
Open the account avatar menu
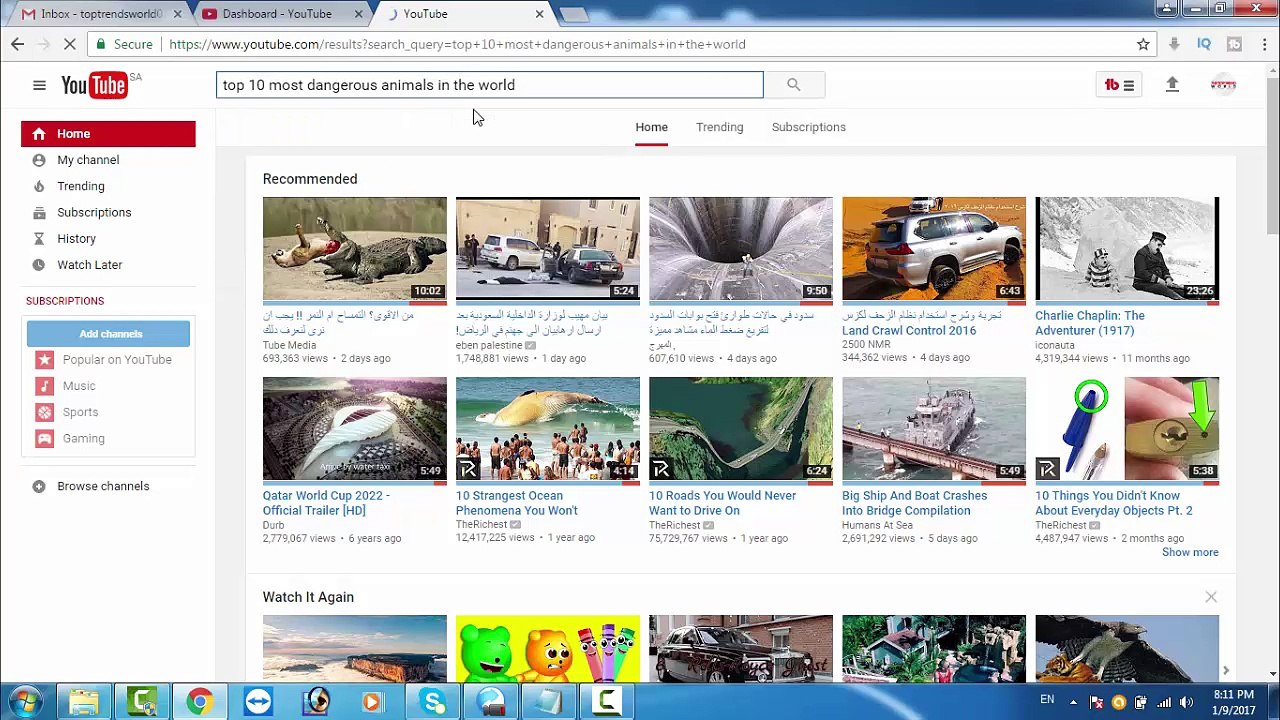[1223, 85]
